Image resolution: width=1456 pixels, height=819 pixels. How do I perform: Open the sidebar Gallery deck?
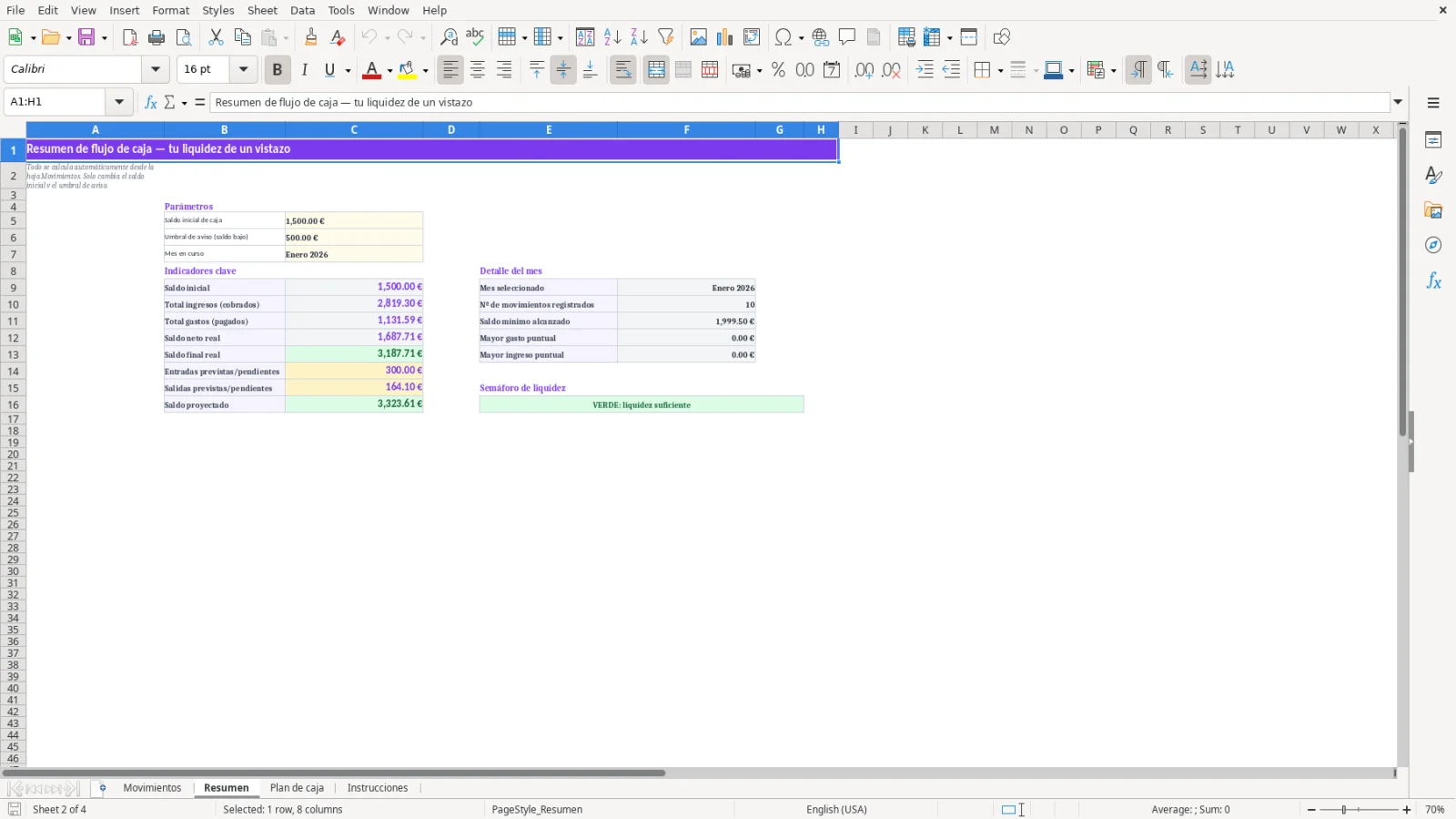(1433, 210)
